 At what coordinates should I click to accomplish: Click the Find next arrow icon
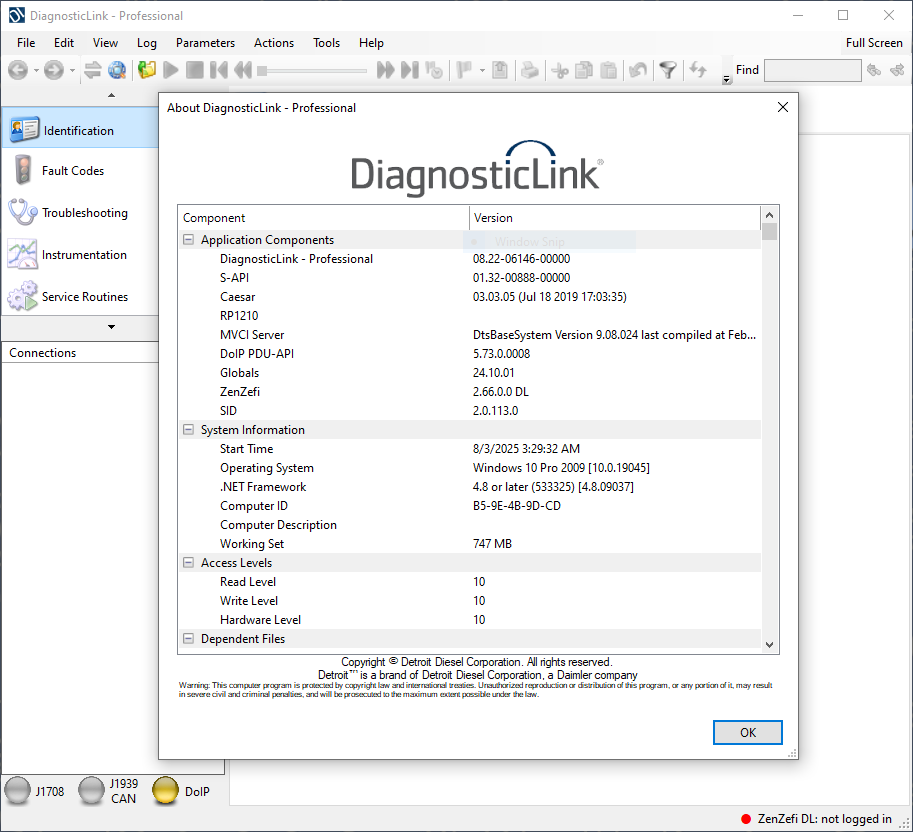click(x=897, y=70)
